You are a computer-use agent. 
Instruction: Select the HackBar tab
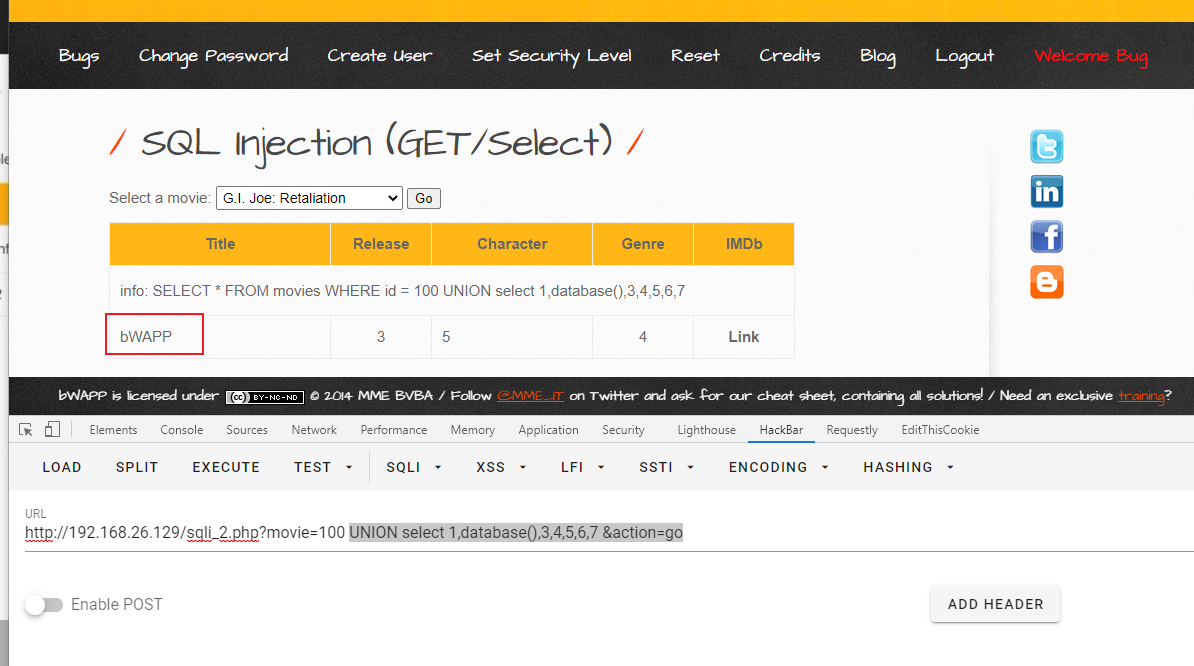click(781, 430)
